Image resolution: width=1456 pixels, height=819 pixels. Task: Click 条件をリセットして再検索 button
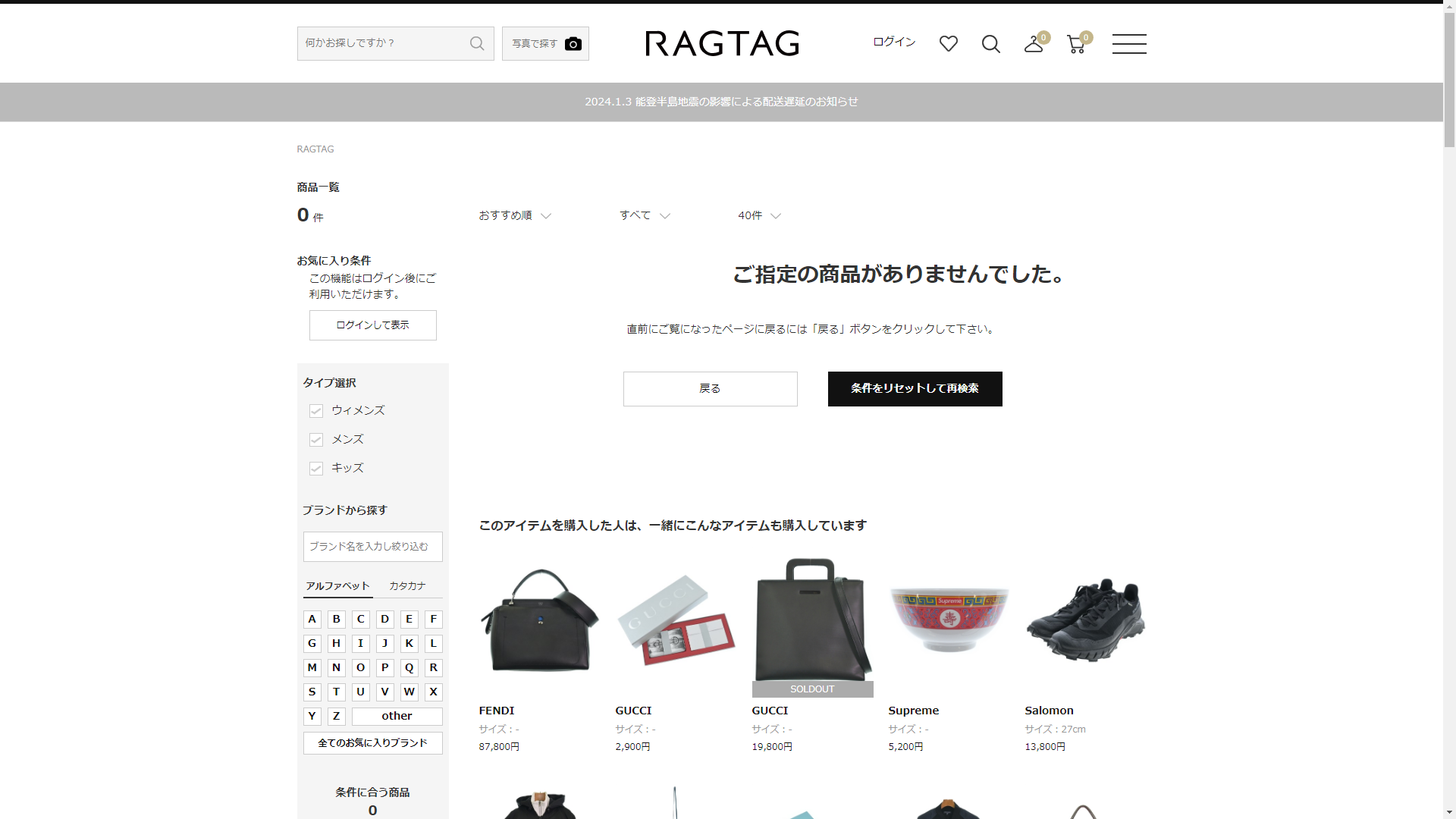[x=915, y=389]
